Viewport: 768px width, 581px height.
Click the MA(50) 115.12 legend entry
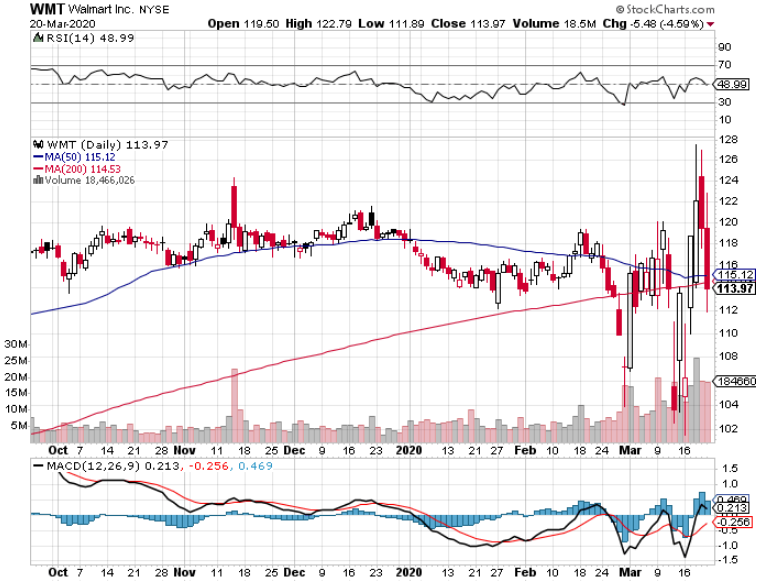point(74,157)
